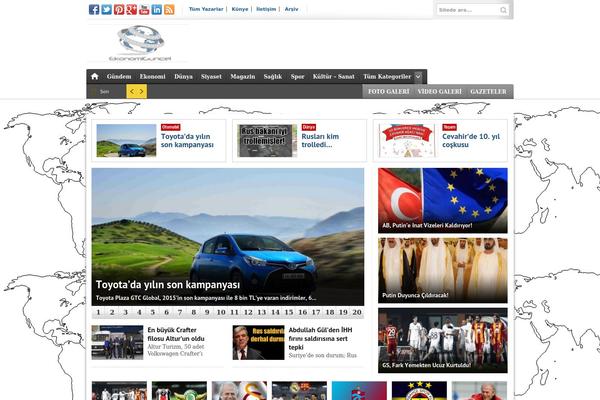
Task: Open the Tüm Kategoriler menu item
Action: click(387, 77)
